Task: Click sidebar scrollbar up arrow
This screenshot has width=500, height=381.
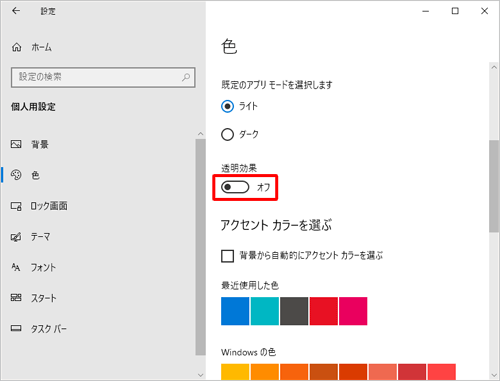Action: point(200,134)
